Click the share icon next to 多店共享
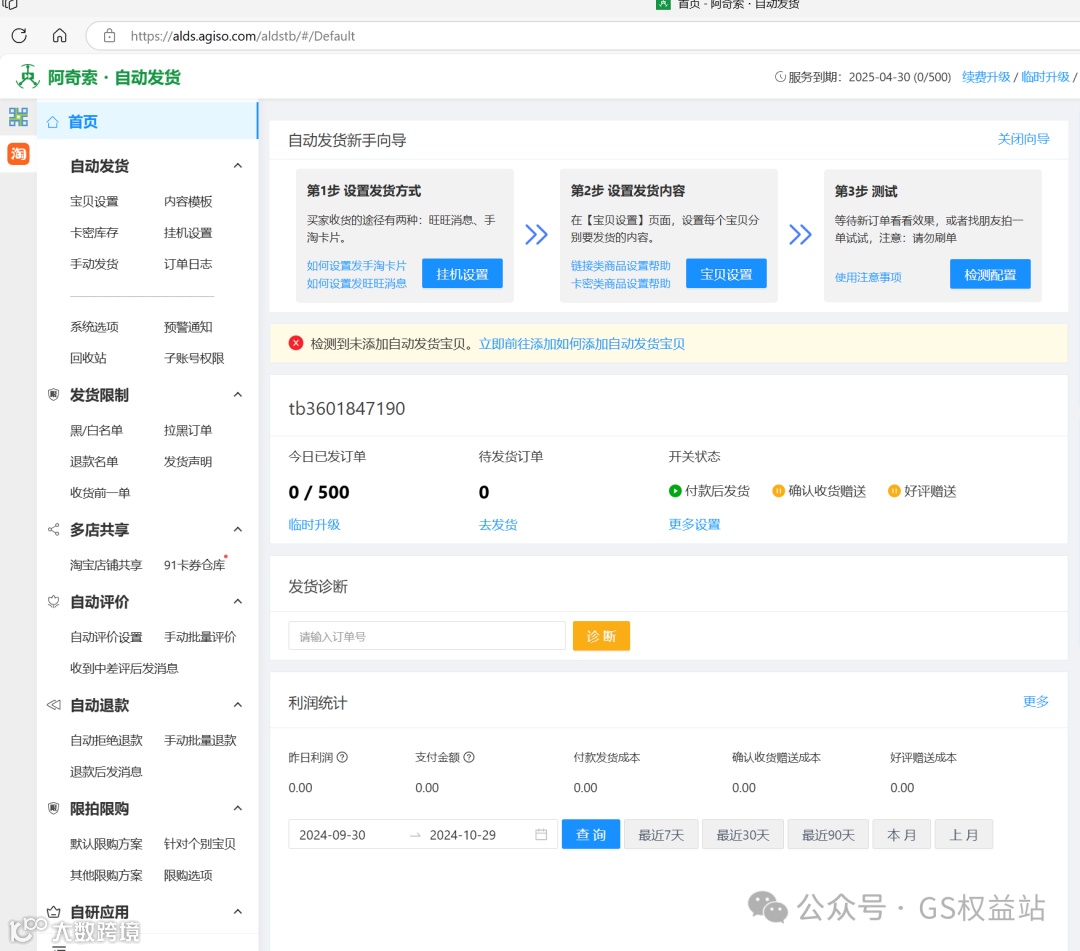The height and width of the screenshot is (951, 1080). pos(53,530)
